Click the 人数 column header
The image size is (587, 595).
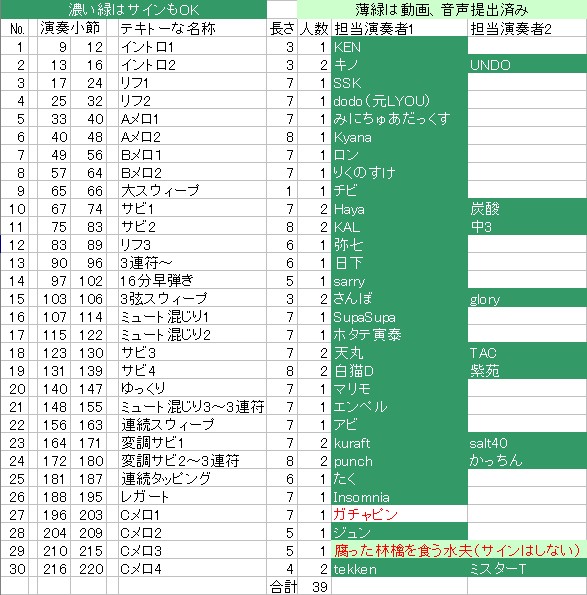[314, 28]
